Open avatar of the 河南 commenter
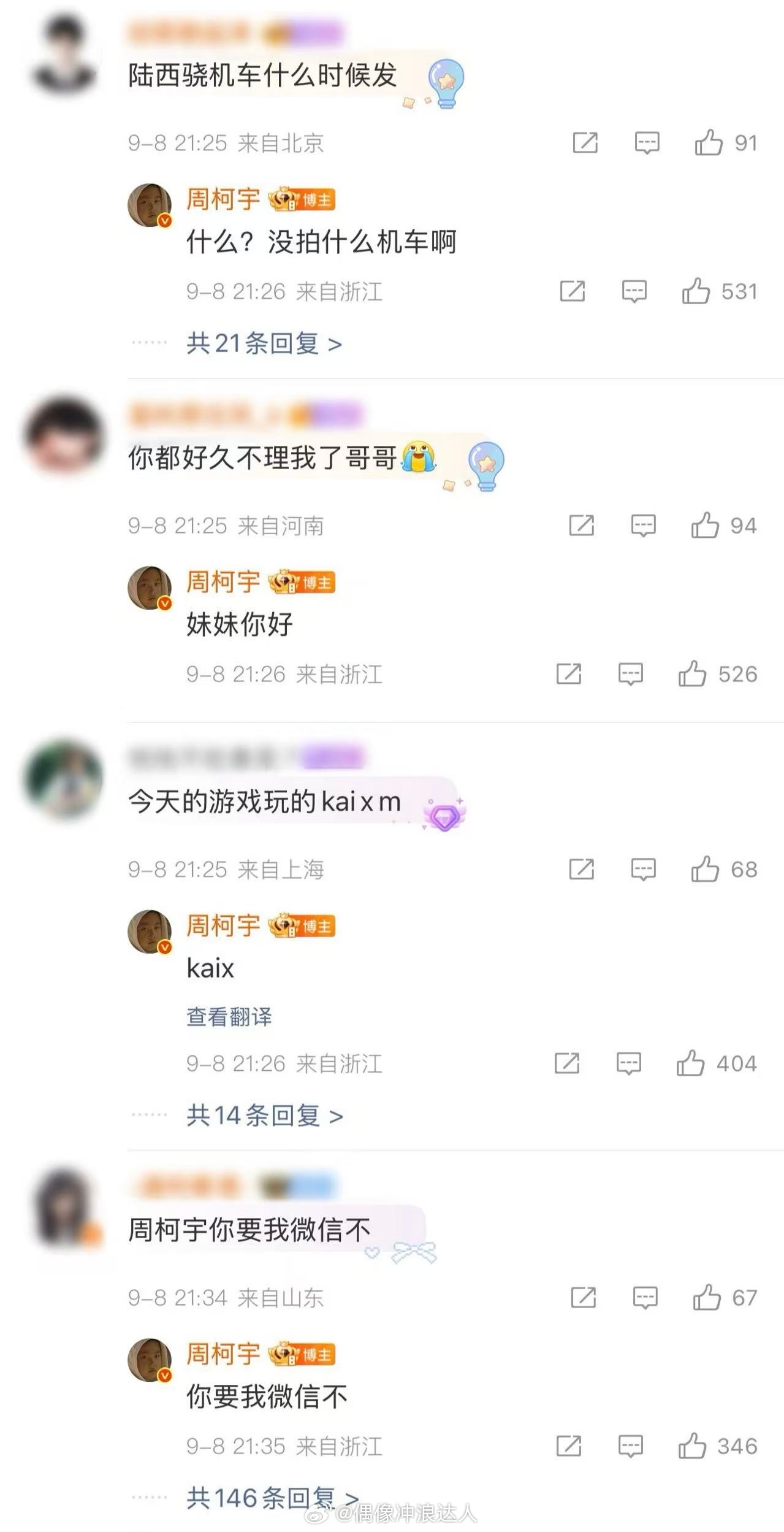This screenshot has height=1532, width=784. pos(64,437)
